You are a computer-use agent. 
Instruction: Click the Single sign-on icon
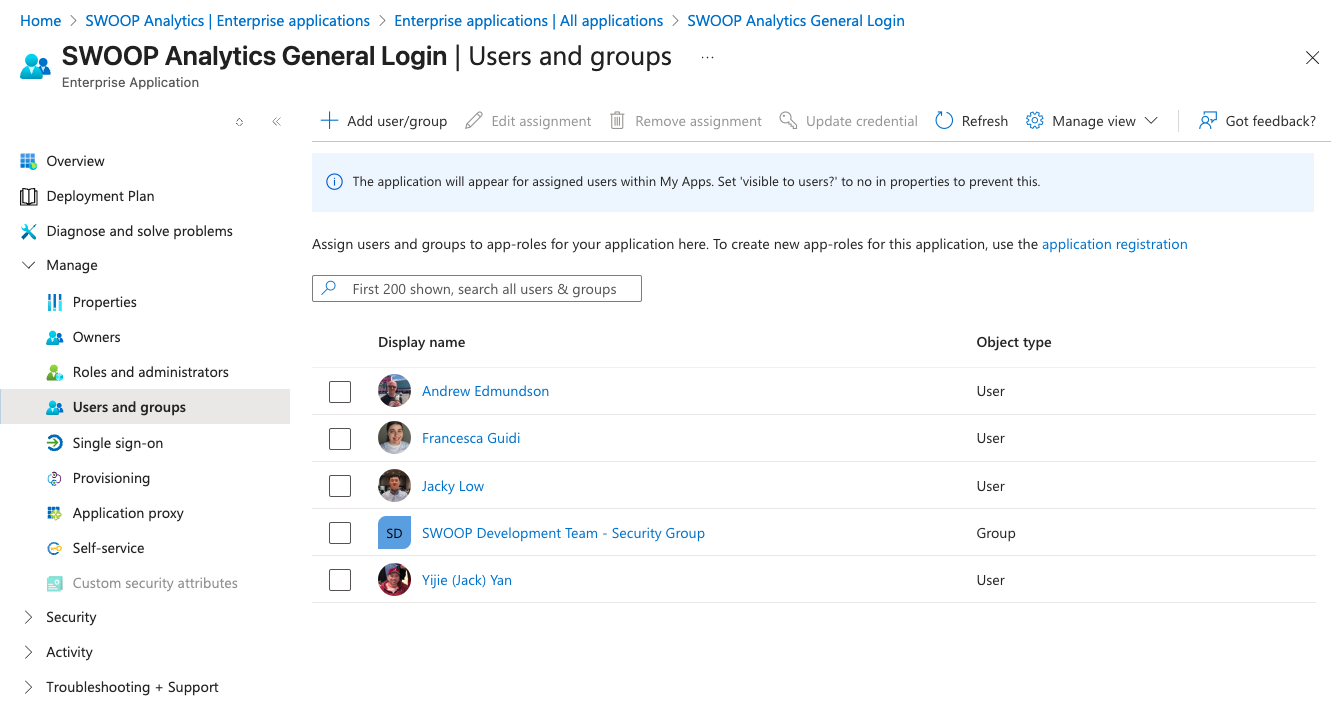coord(55,443)
